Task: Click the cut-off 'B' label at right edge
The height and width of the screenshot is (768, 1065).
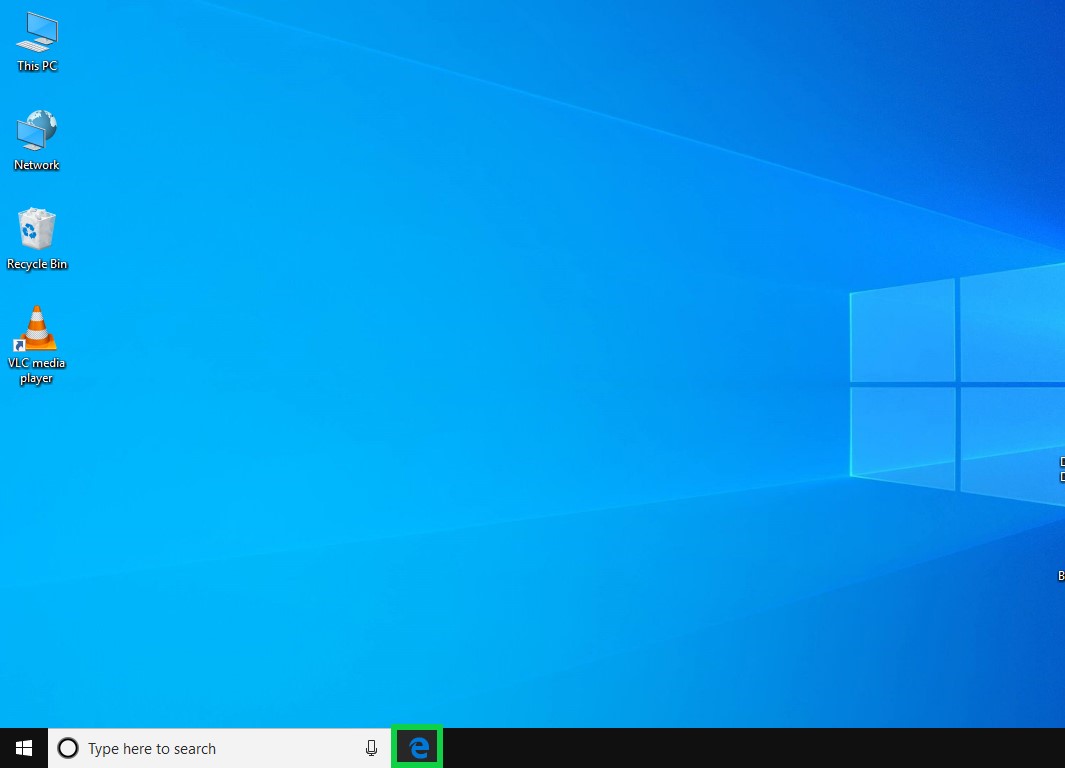Action: pos(1061,576)
